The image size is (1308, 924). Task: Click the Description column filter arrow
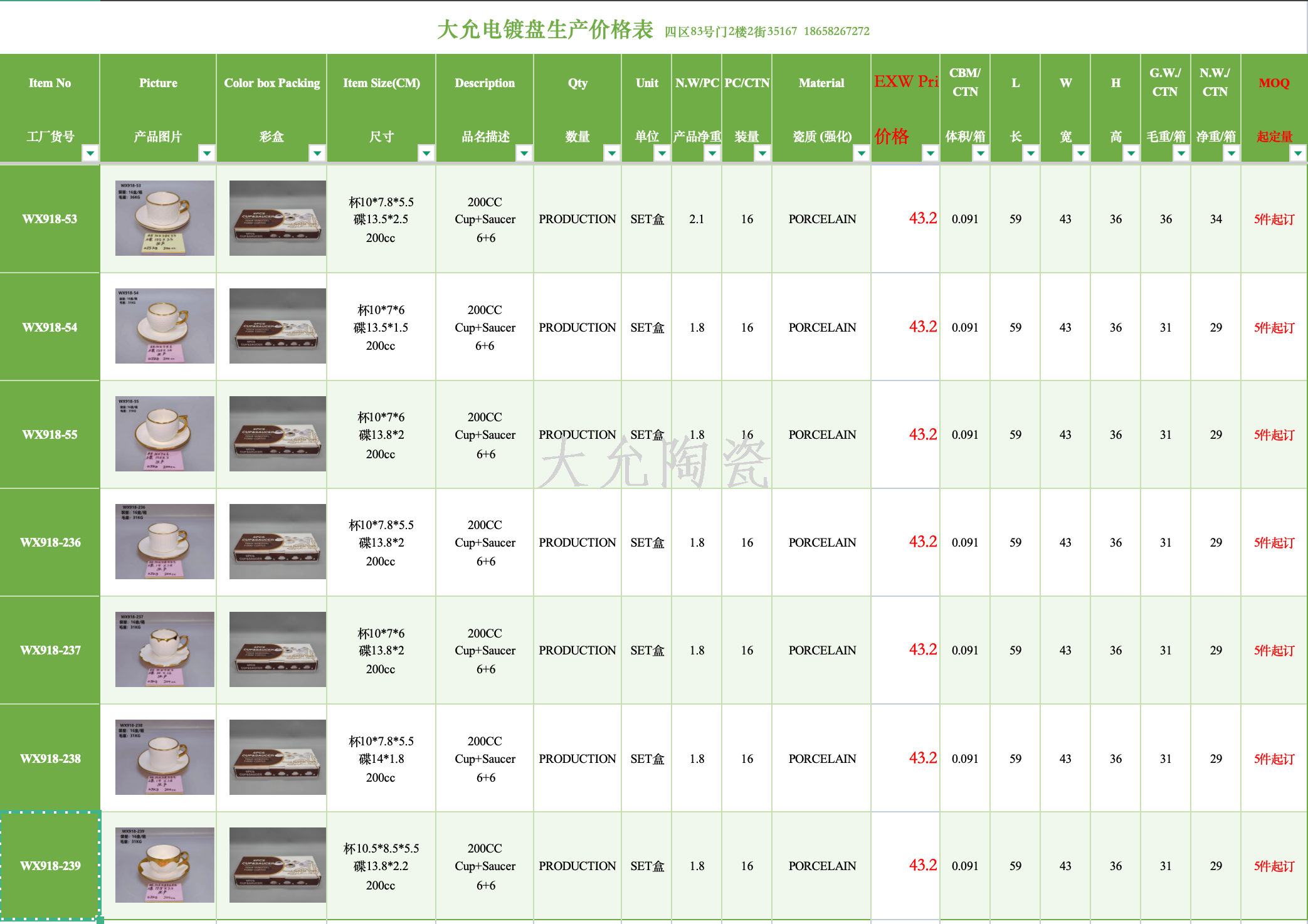[524, 153]
